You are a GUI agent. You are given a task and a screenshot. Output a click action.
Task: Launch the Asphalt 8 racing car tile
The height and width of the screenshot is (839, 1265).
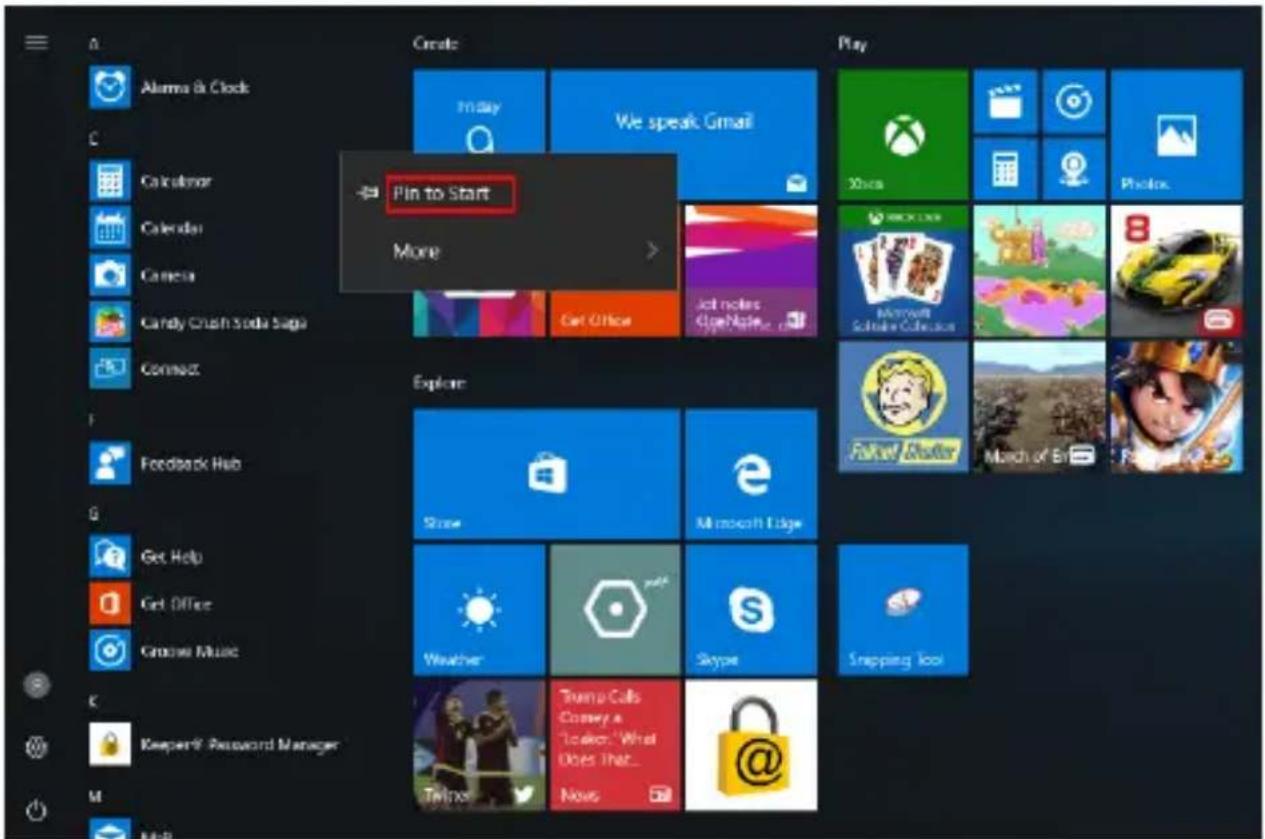pos(1176,270)
